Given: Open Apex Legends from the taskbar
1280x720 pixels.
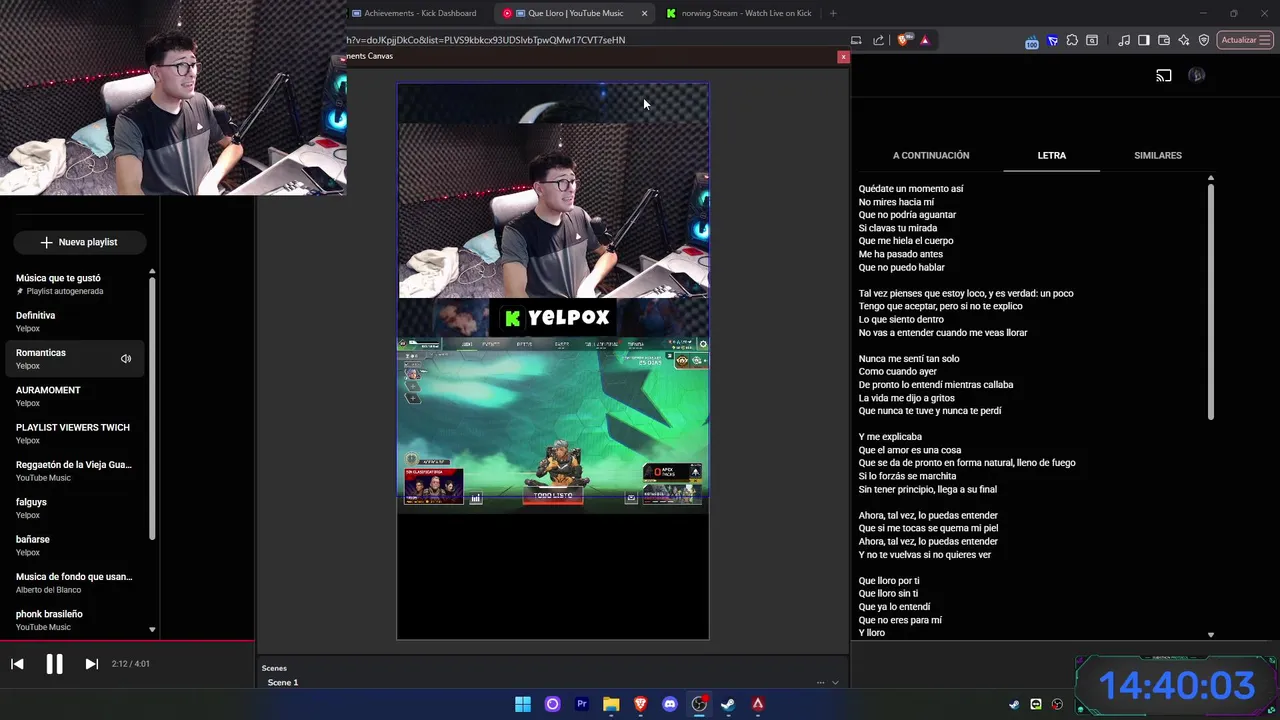Looking at the screenshot, I should click(758, 704).
